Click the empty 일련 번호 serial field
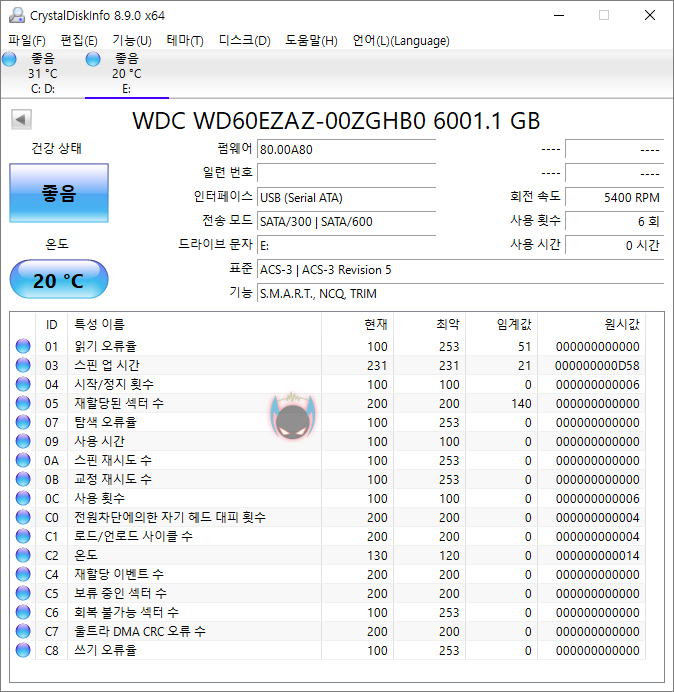674x692 pixels. click(x=346, y=173)
